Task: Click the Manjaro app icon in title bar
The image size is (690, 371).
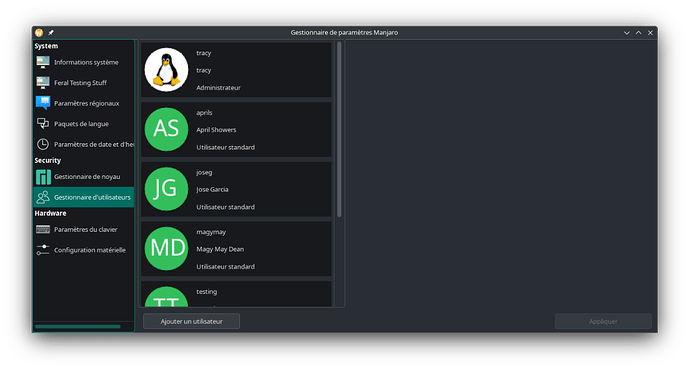Action: pos(39,33)
